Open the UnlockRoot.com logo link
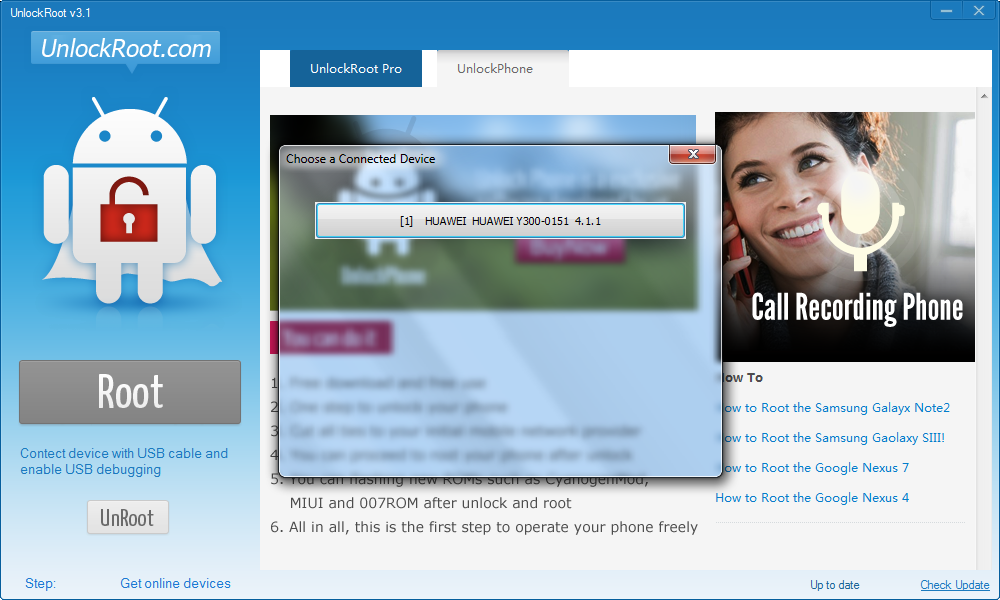Image resolution: width=1000 pixels, height=600 pixels. pos(126,48)
